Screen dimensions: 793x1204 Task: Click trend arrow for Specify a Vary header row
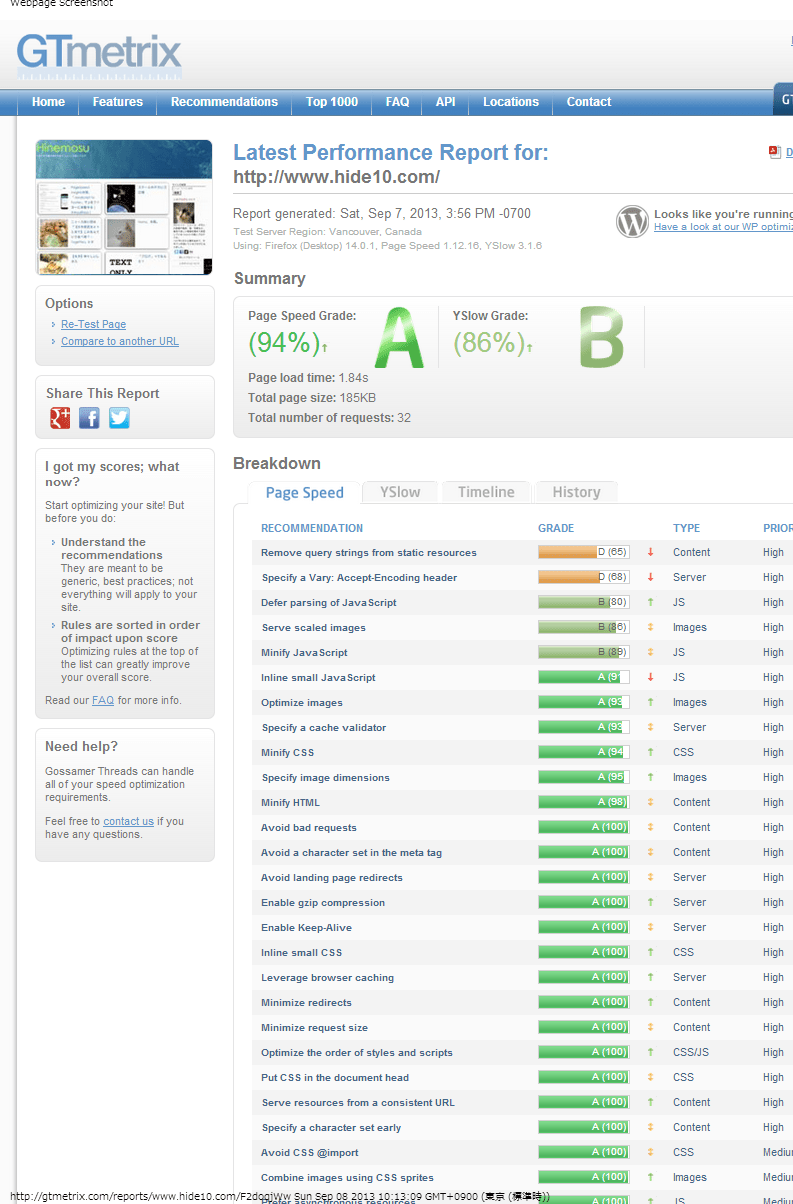[650, 577]
